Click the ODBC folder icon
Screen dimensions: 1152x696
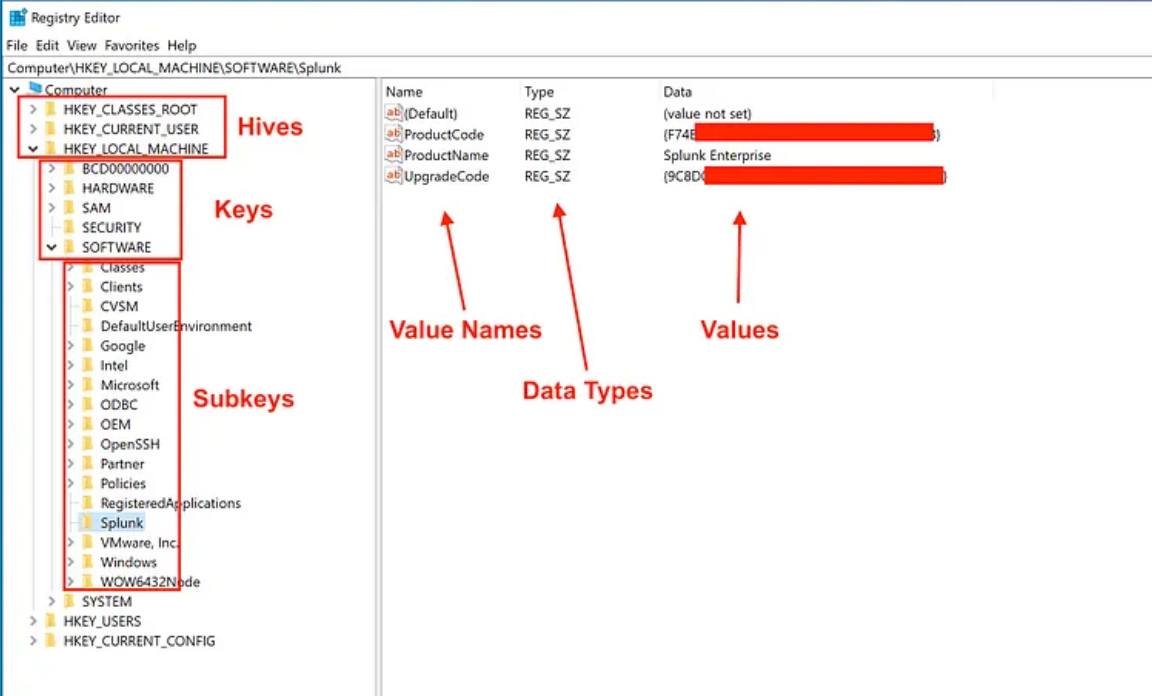87,404
